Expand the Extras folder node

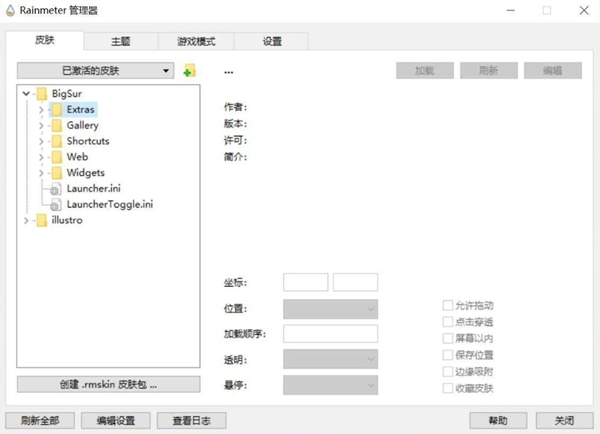pos(41,109)
